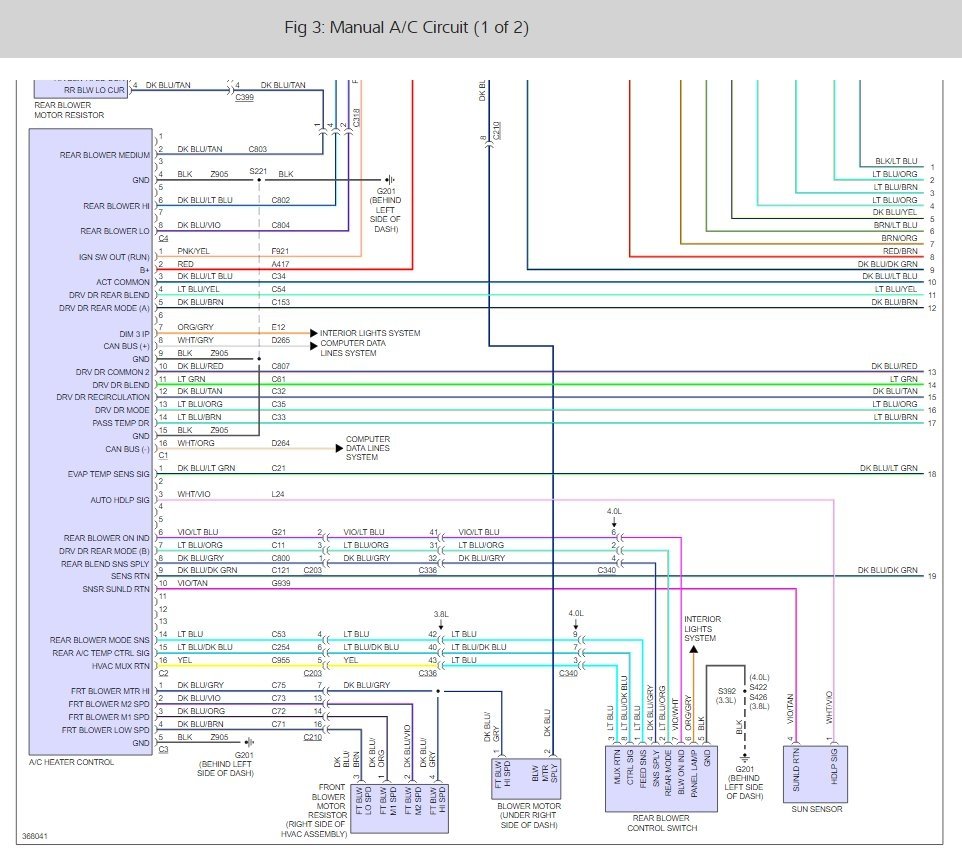The image size is (962, 856).
Task: Select the 'DIM 3 IP' pin label
Action: click(x=134, y=334)
